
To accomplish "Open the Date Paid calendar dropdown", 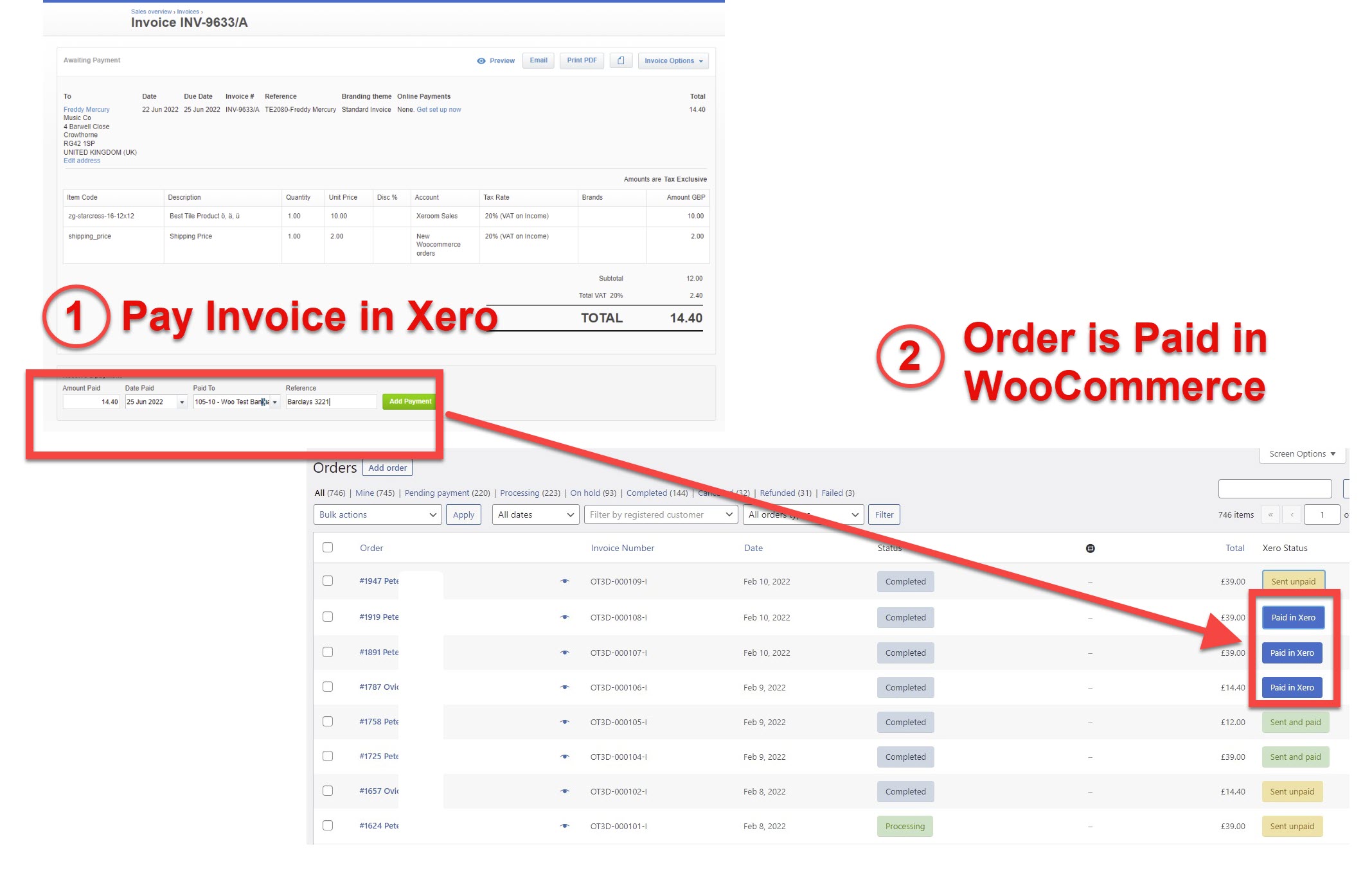I will click(182, 402).
